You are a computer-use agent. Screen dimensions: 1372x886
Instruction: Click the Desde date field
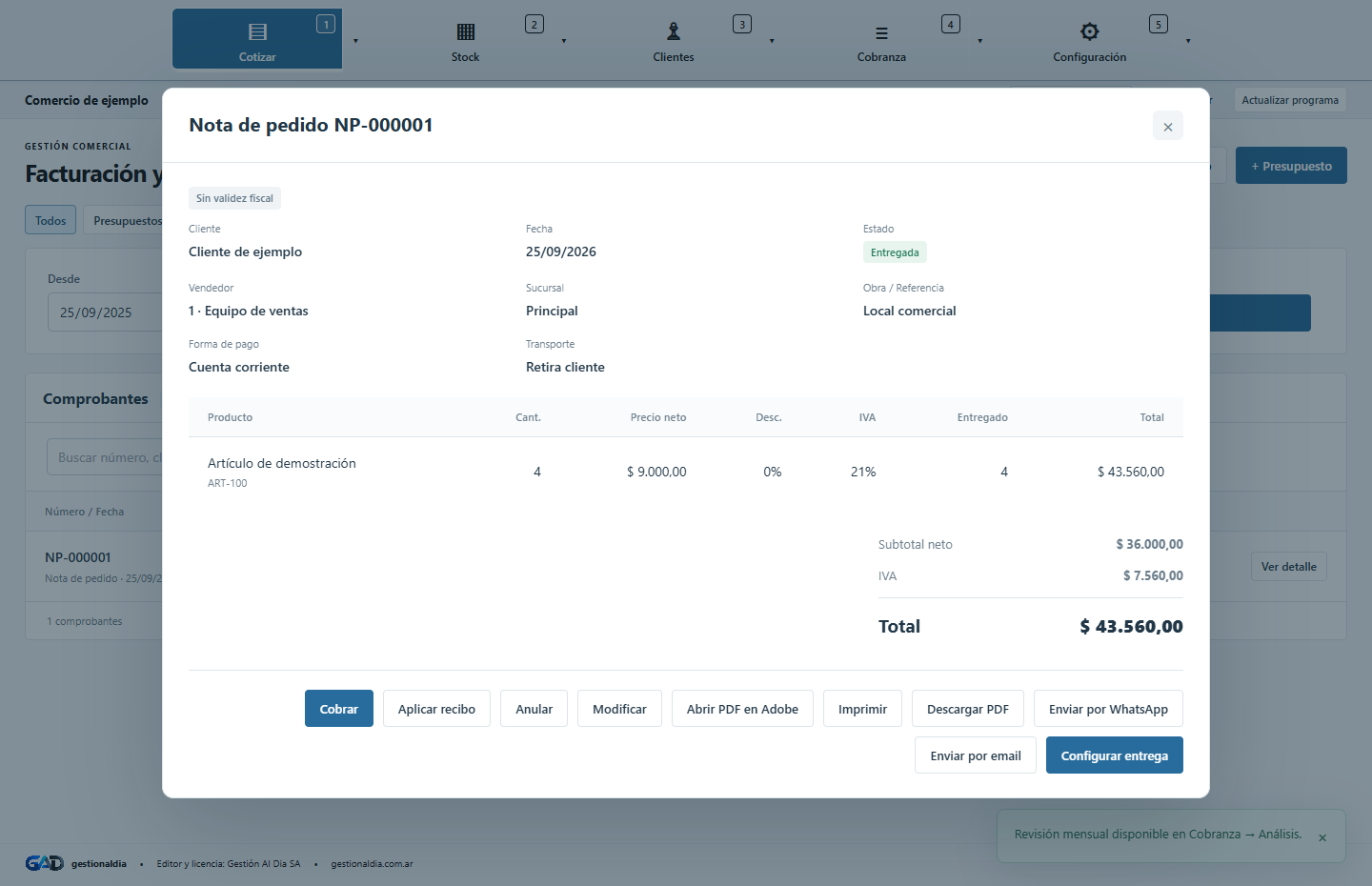point(105,312)
